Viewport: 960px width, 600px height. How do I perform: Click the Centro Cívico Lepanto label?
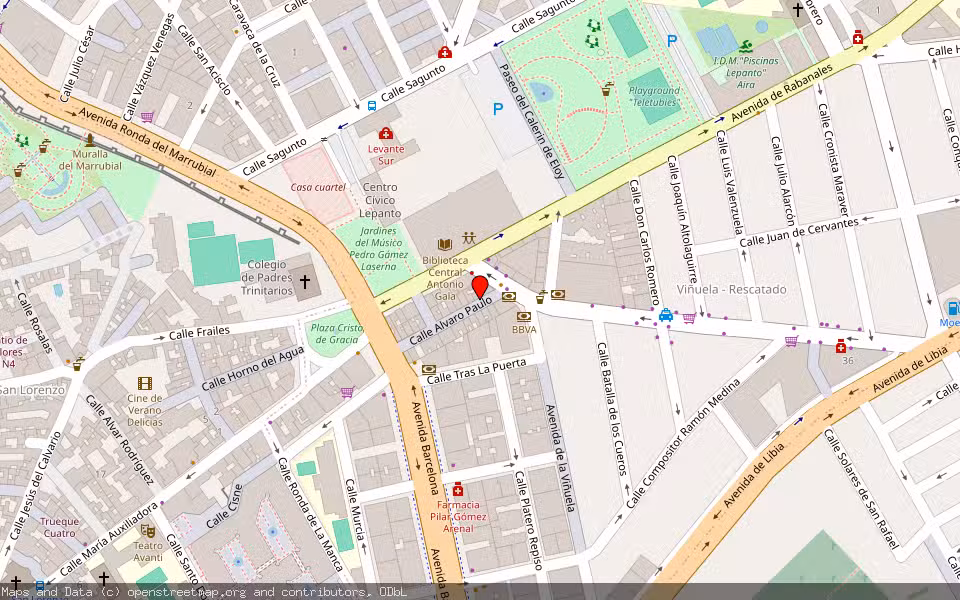pos(381,200)
